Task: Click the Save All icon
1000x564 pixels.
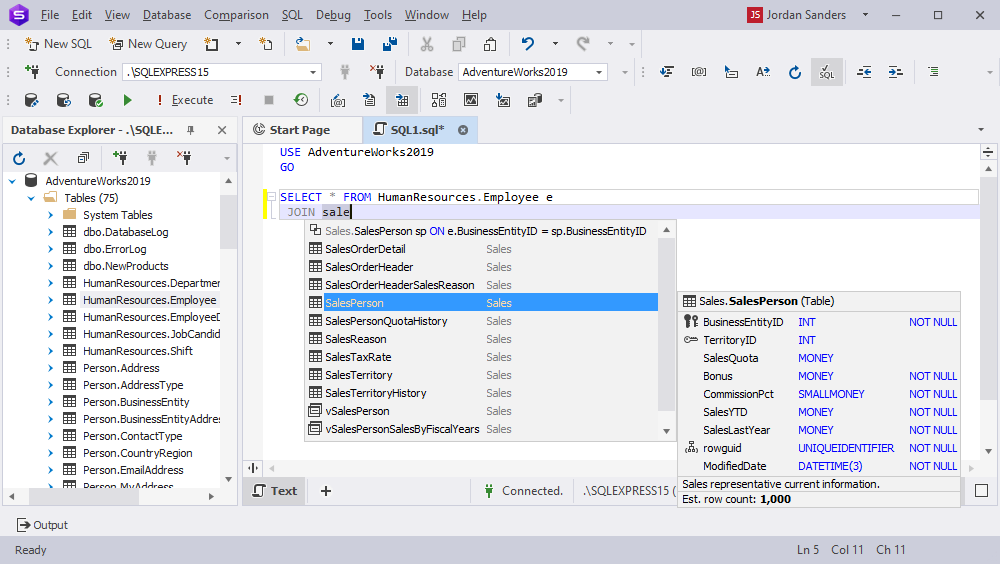Action: coord(390,44)
